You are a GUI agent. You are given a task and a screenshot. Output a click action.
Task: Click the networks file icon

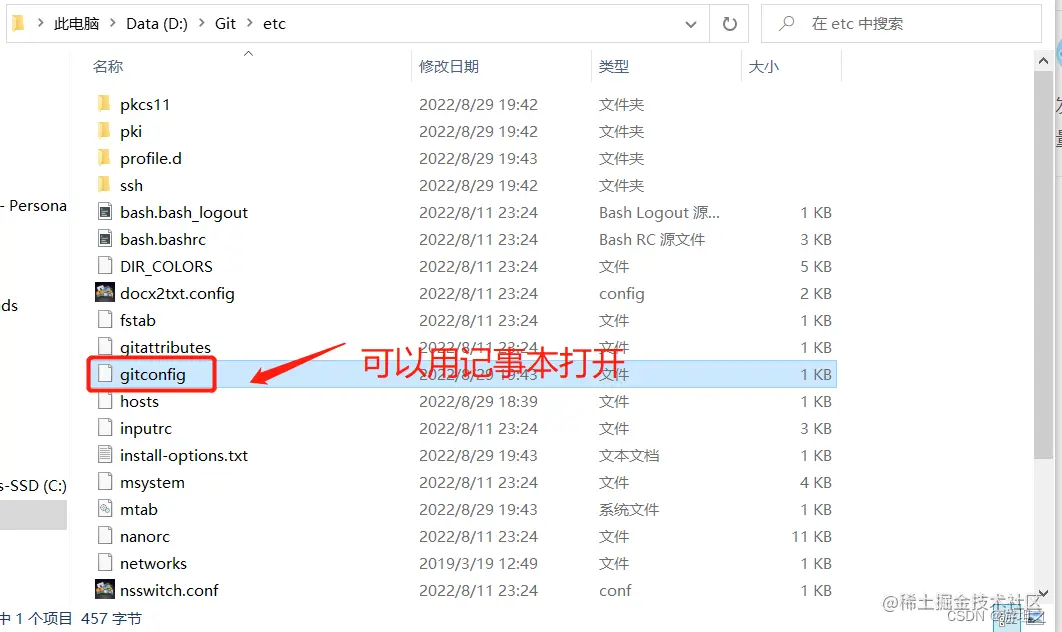(x=104, y=563)
